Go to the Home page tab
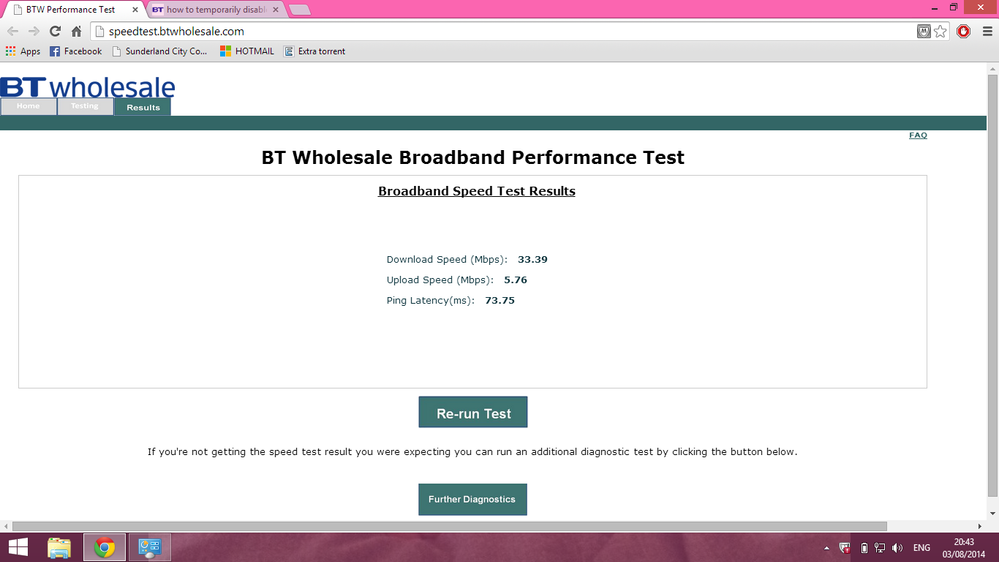Viewport: 999px width, 562px height. coord(28,106)
